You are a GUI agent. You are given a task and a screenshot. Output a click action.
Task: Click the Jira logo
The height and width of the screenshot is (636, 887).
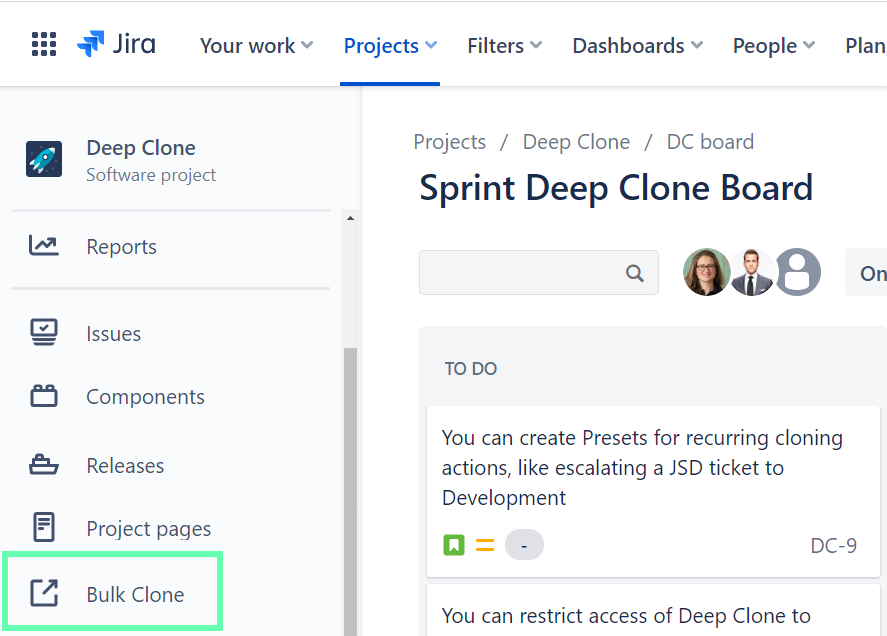(x=115, y=43)
